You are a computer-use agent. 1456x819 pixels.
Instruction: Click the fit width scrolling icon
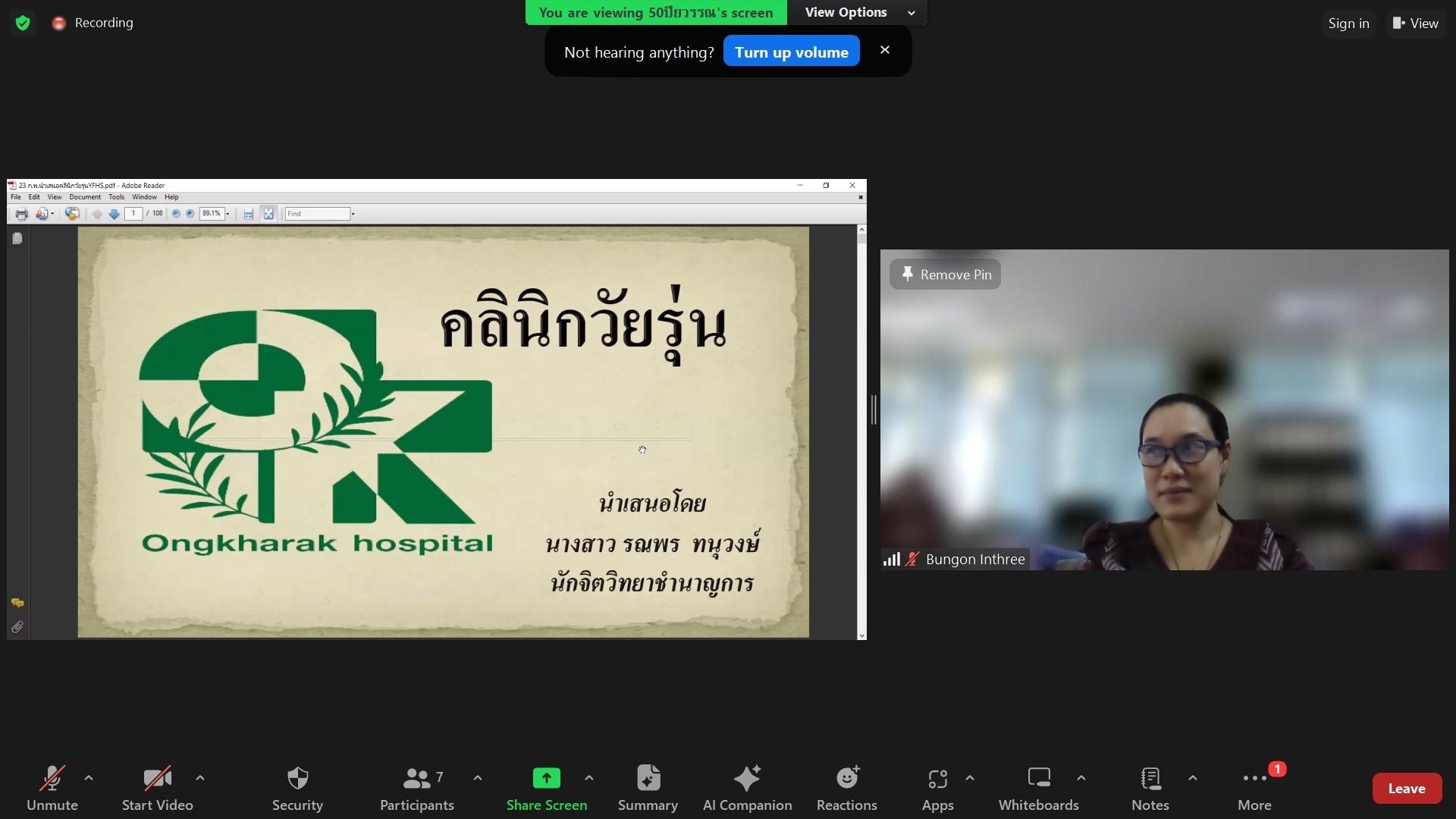coord(248,214)
